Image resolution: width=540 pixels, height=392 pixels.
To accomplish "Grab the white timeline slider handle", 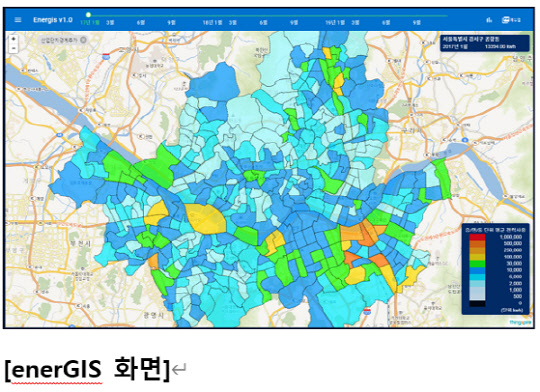I will pyautogui.click(x=88, y=15).
